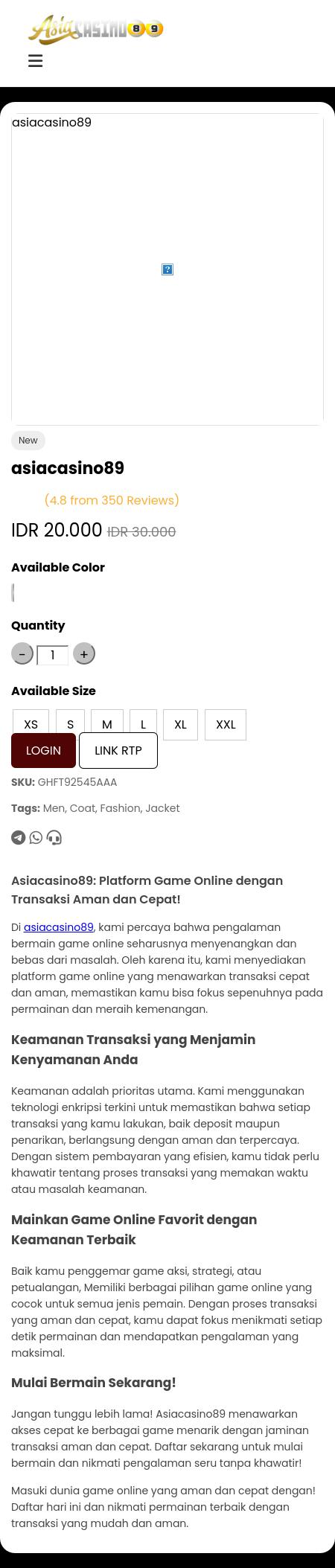
Task: Select size S option
Action: (70, 724)
